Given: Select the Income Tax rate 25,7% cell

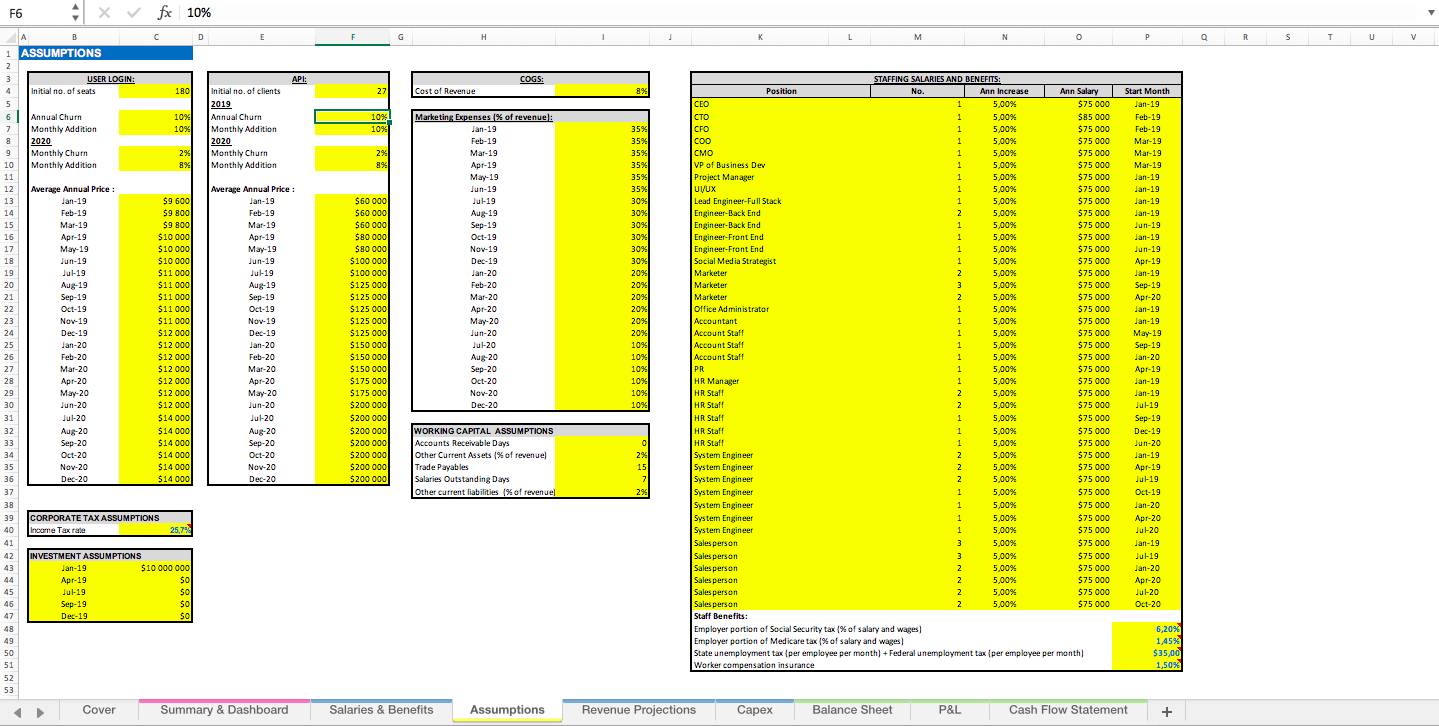Looking at the screenshot, I should (155, 530).
